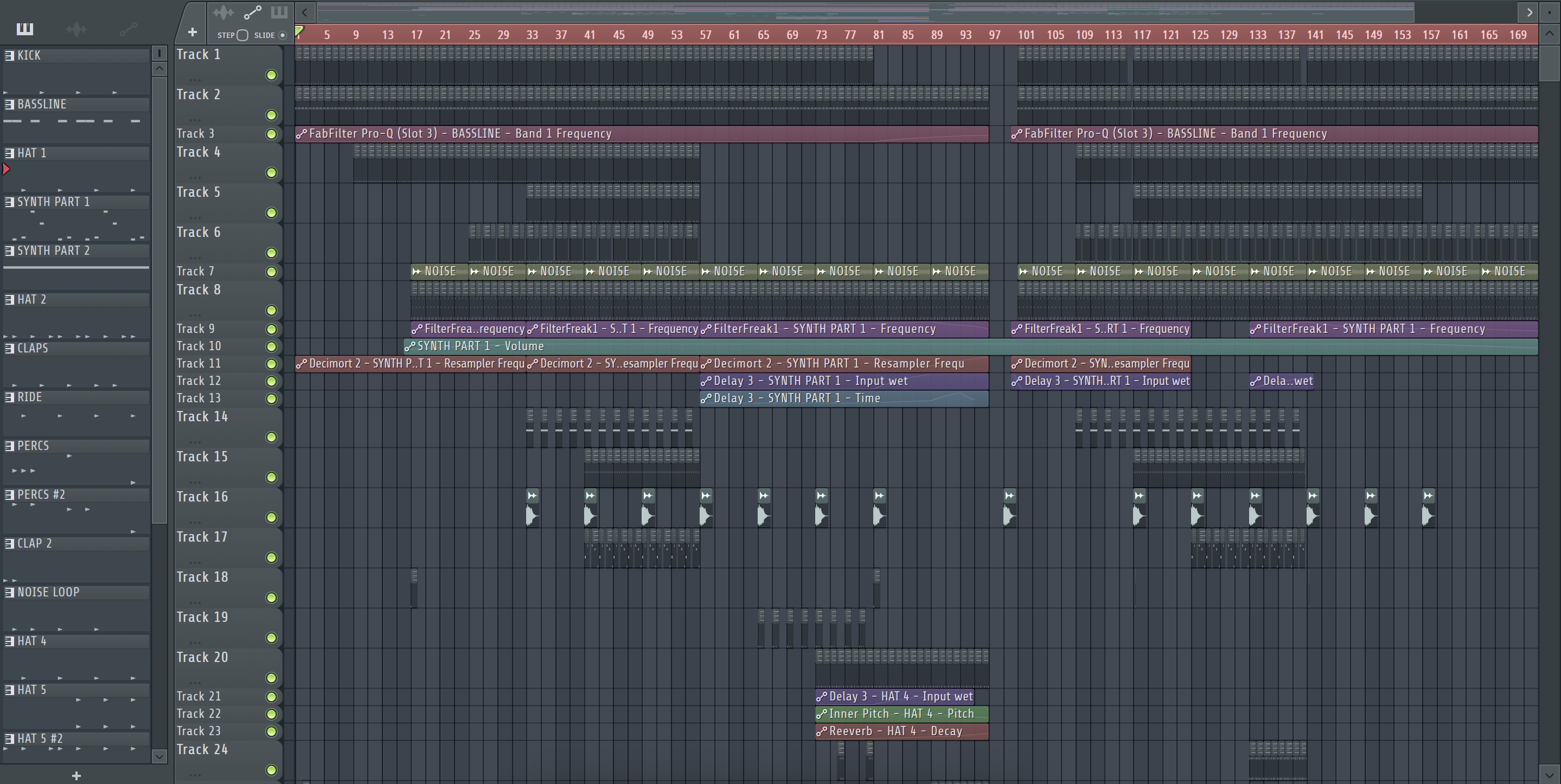Viewport: 1561px width, 784px height.
Task: Mute Track 13 with its green light
Action: pos(272,399)
